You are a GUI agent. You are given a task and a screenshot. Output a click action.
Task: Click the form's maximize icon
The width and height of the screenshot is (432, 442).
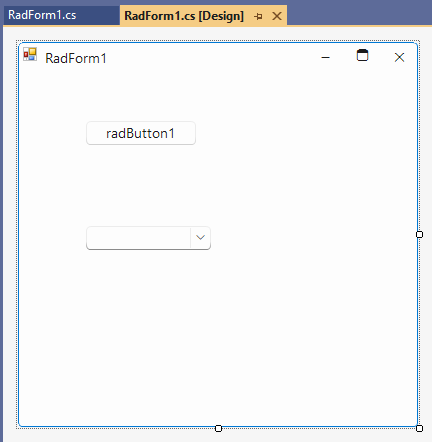pyautogui.click(x=362, y=55)
